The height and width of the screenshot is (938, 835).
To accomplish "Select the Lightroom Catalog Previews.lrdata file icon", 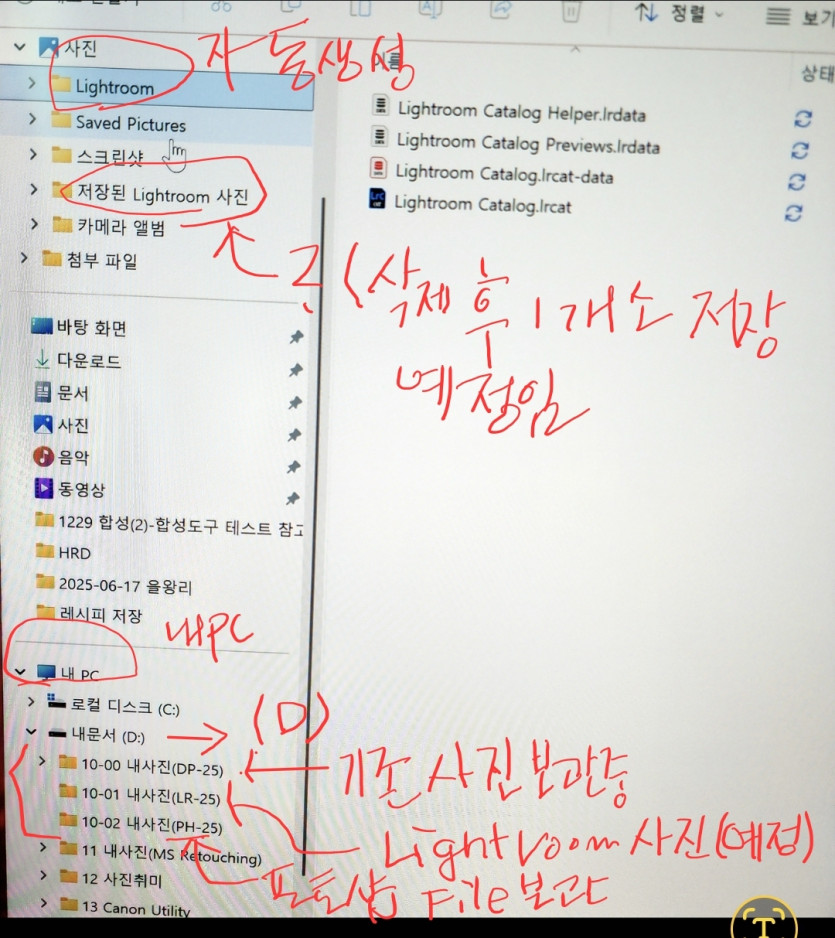I will pos(379,136).
